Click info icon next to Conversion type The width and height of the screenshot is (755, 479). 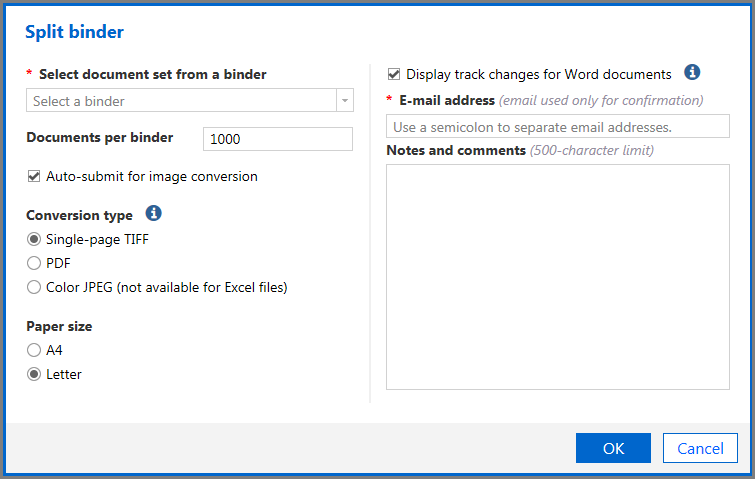point(154,213)
